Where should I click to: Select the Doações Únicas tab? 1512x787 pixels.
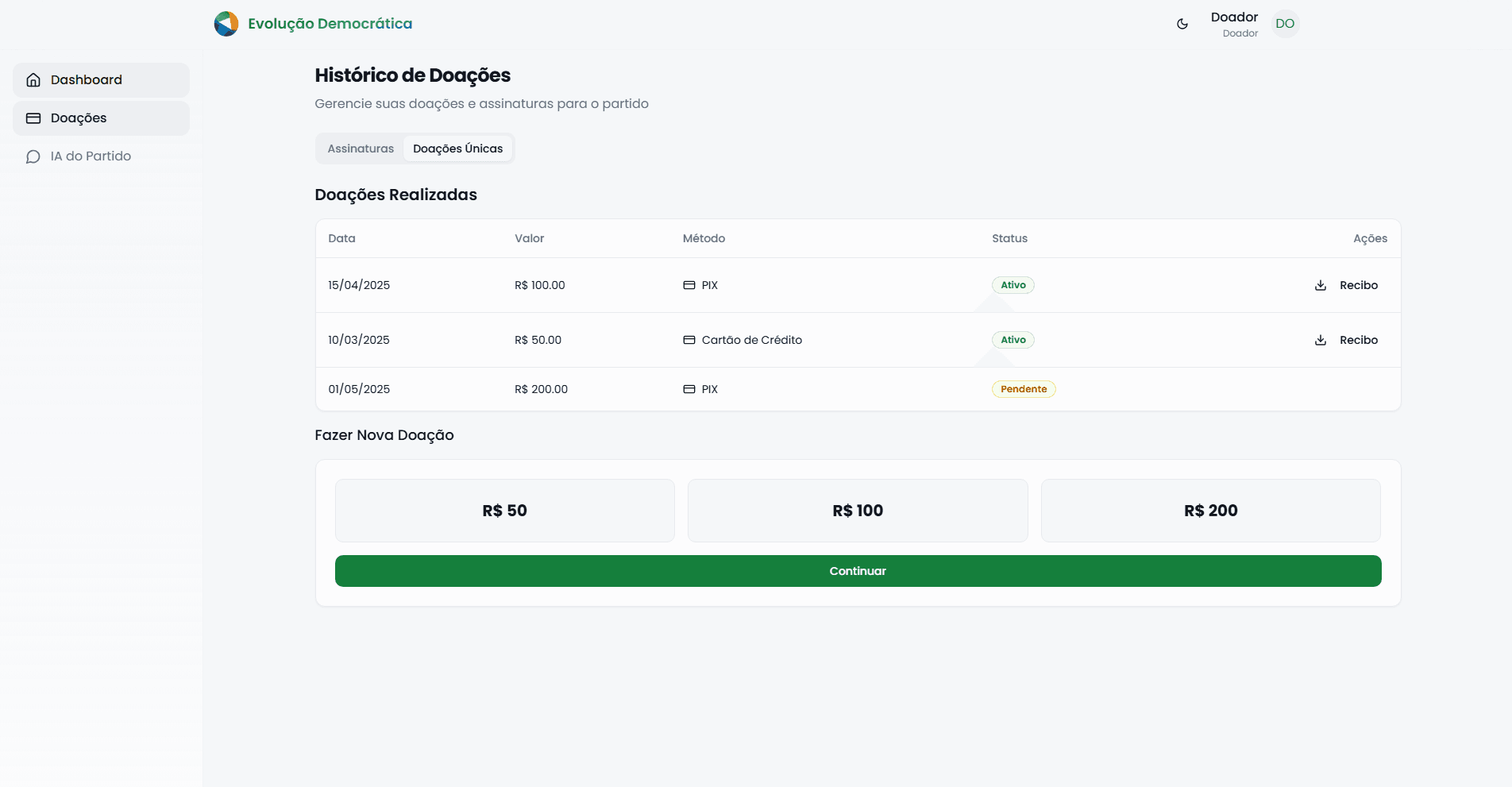point(457,149)
